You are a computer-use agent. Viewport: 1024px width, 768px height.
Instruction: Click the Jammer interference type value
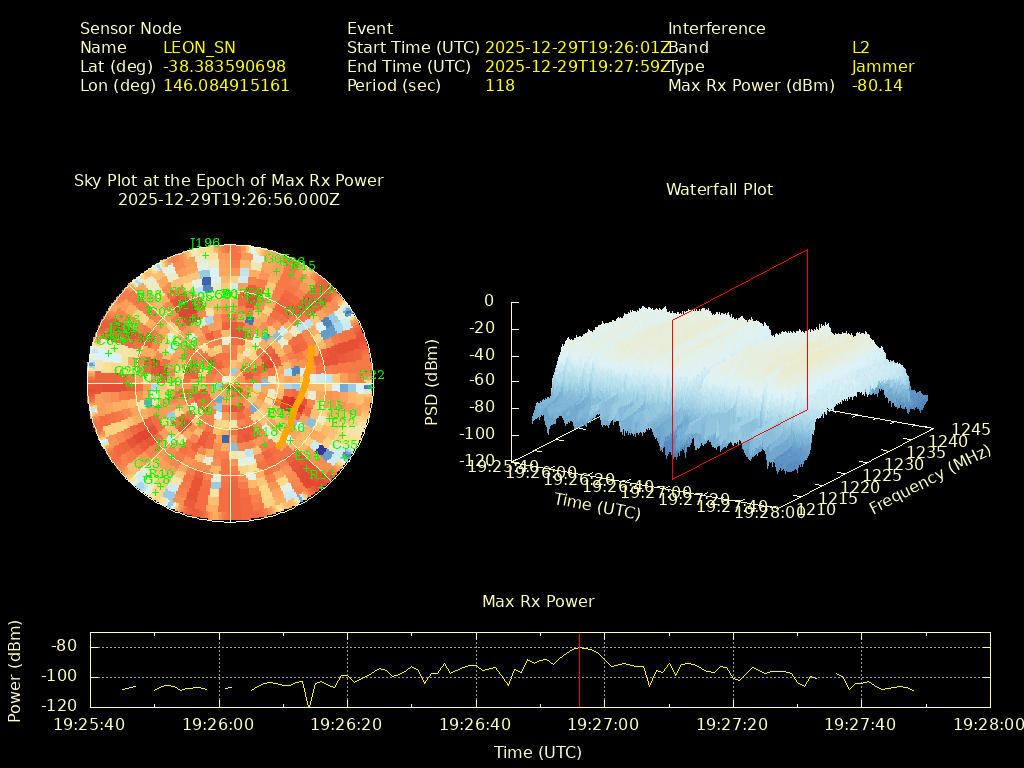pyautogui.click(x=883, y=66)
